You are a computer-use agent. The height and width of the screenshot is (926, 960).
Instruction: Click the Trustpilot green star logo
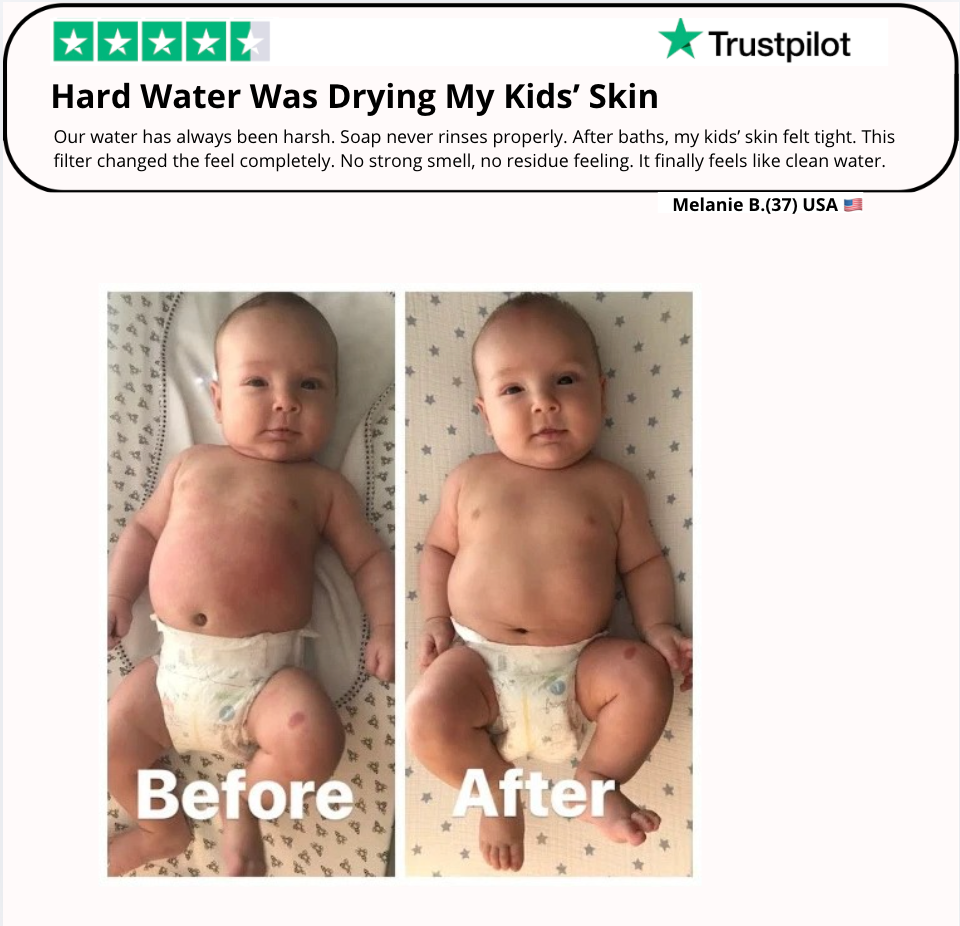click(x=680, y=39)
